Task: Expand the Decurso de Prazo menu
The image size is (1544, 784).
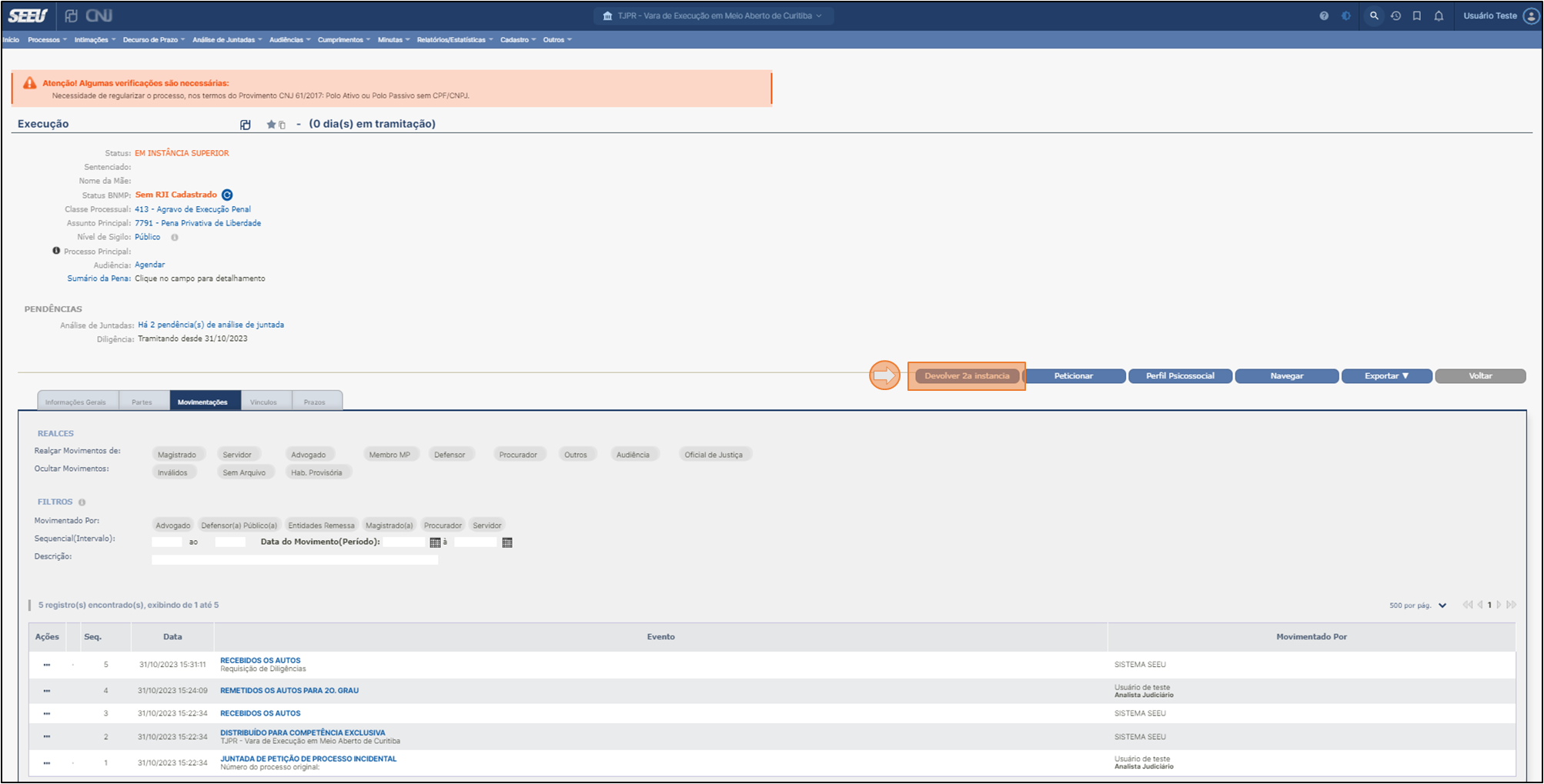Action: (x=154, y=40)
